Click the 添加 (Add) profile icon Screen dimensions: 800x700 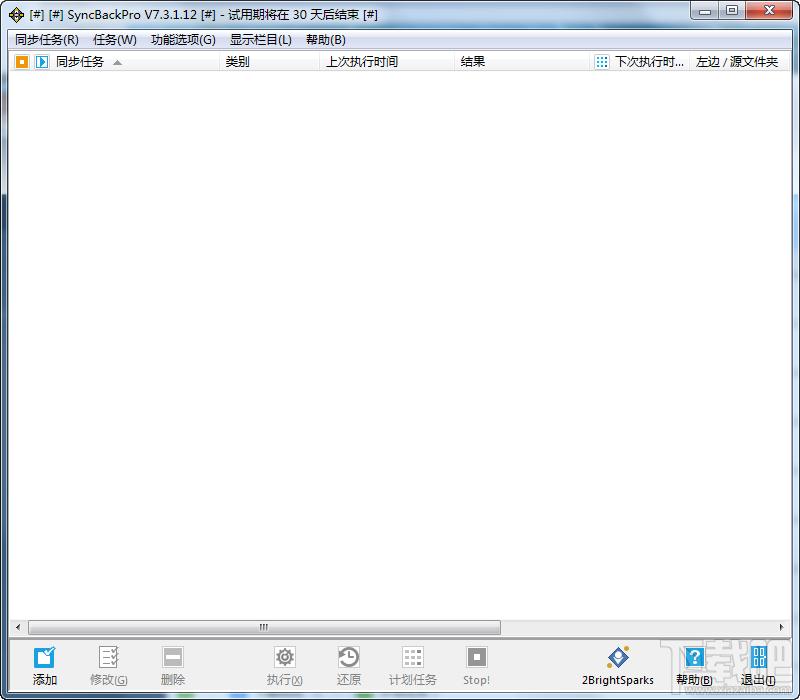tap(44, 657)
